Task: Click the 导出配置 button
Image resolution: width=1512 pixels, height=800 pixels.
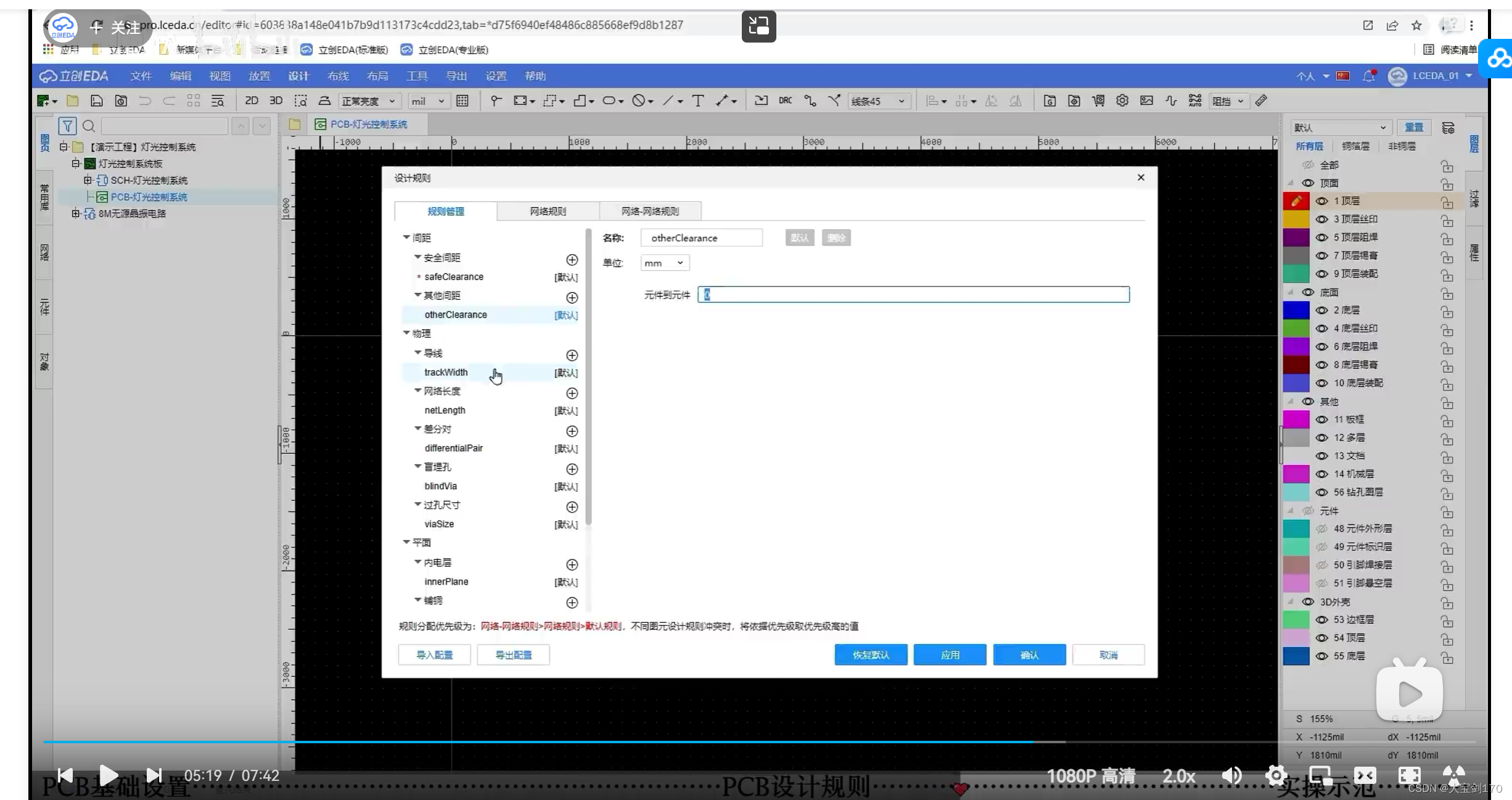Action: click(x=513, y=654)
